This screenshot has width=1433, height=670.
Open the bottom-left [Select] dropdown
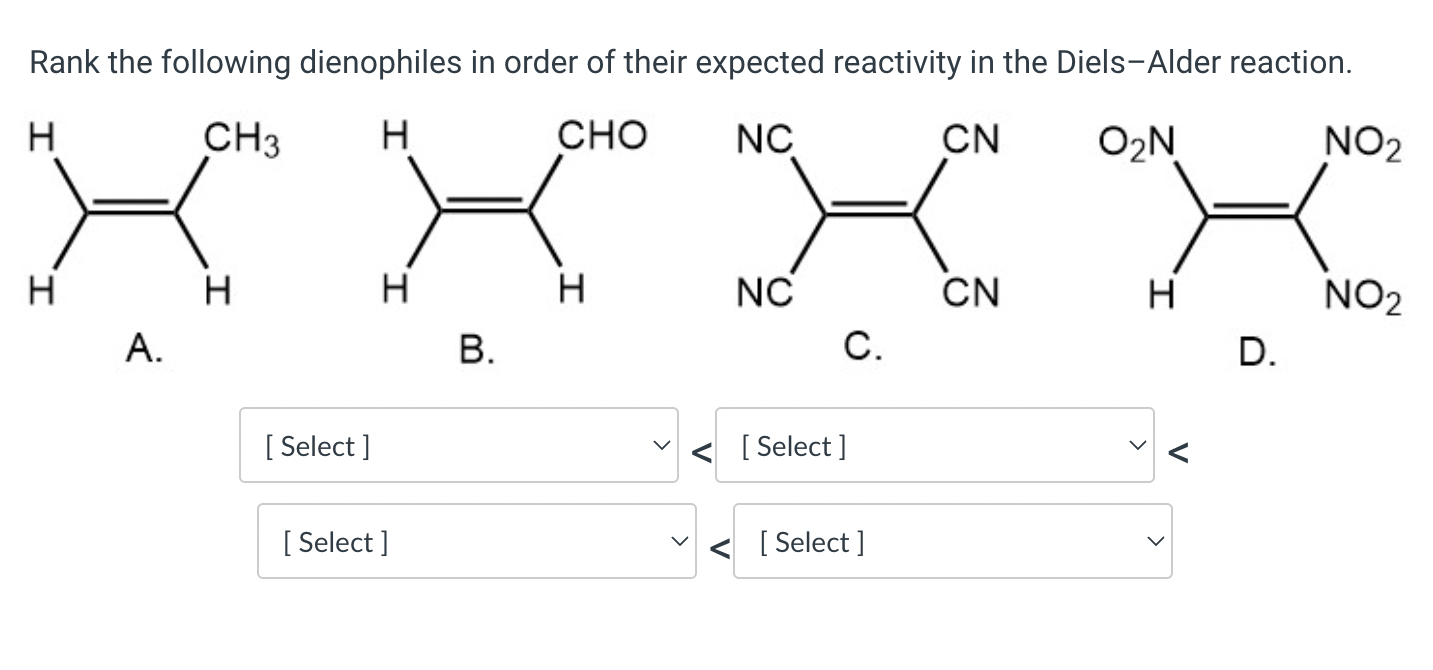477,541
